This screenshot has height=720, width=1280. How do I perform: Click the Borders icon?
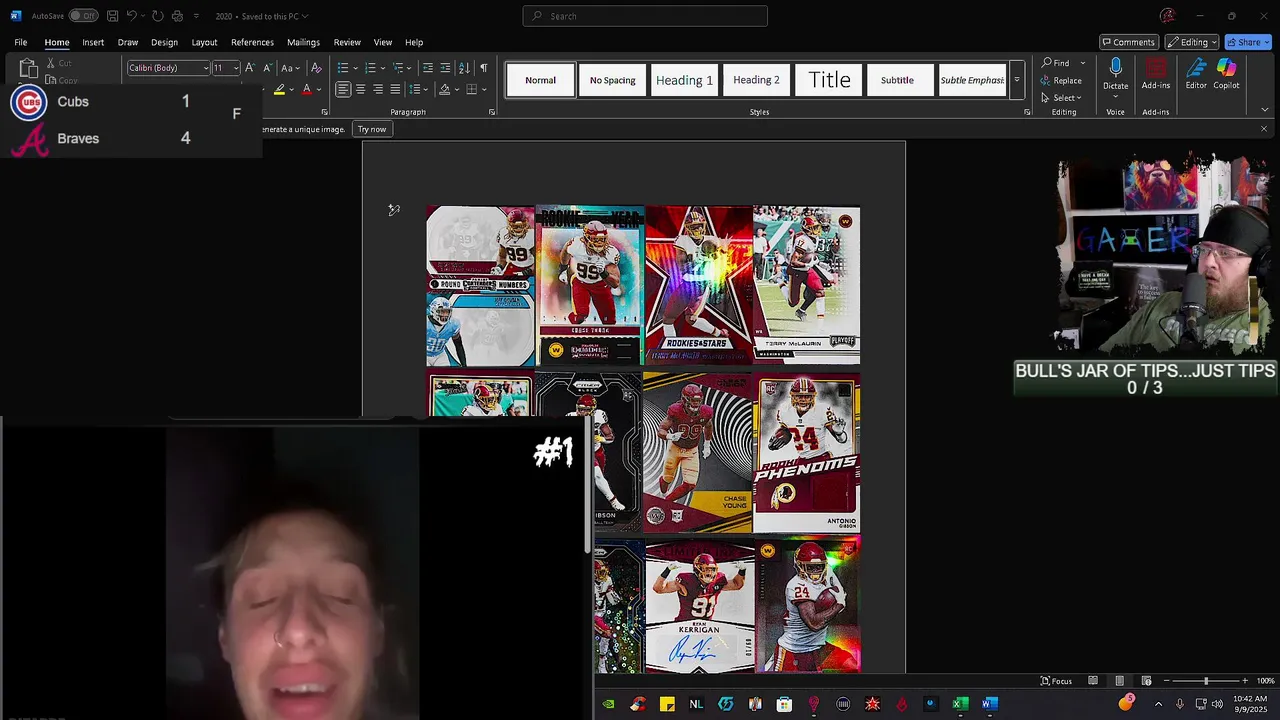(x=471, y=89)
